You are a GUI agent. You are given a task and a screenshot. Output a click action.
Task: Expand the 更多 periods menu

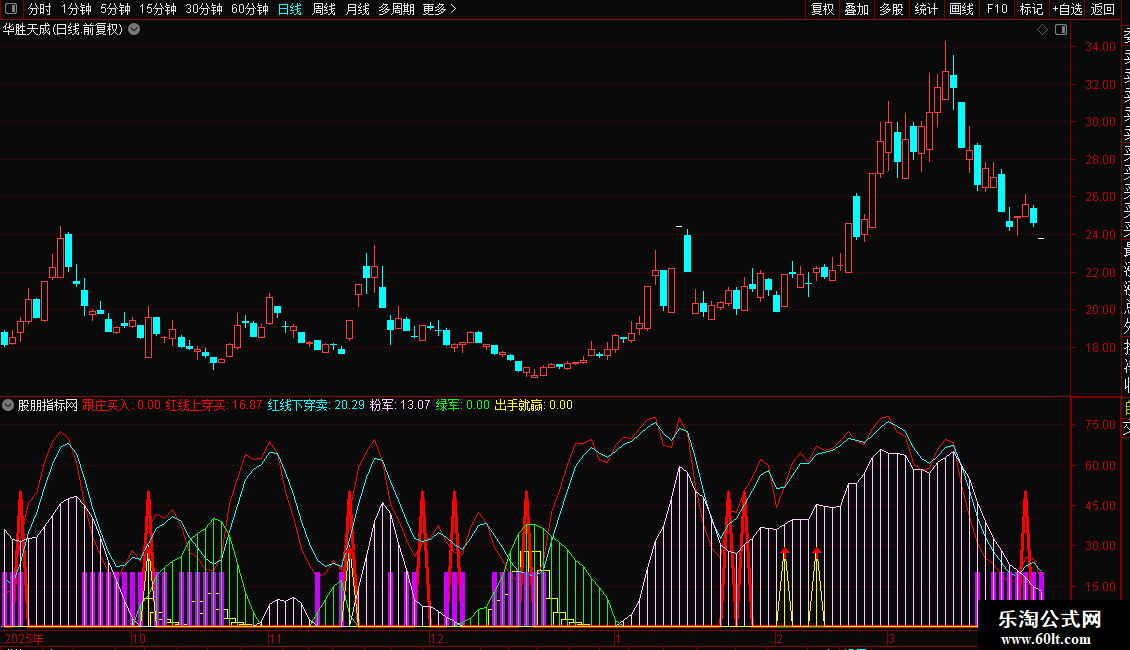[x=440, y=9]
